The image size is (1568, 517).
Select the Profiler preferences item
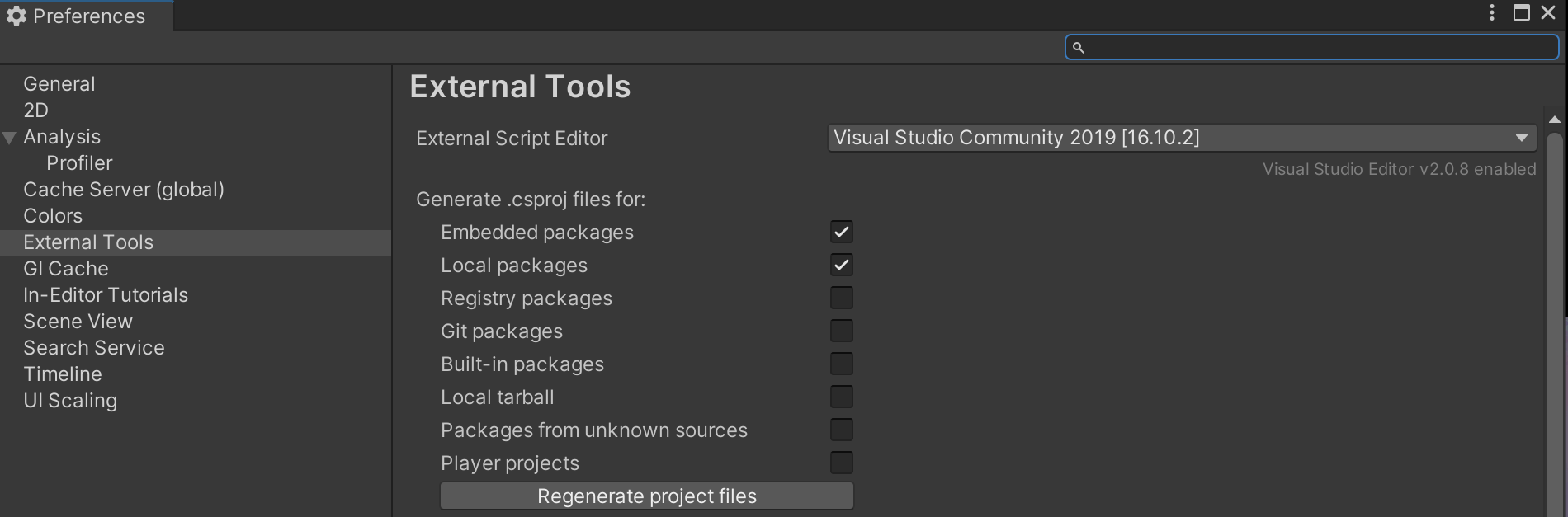point(79,163)
